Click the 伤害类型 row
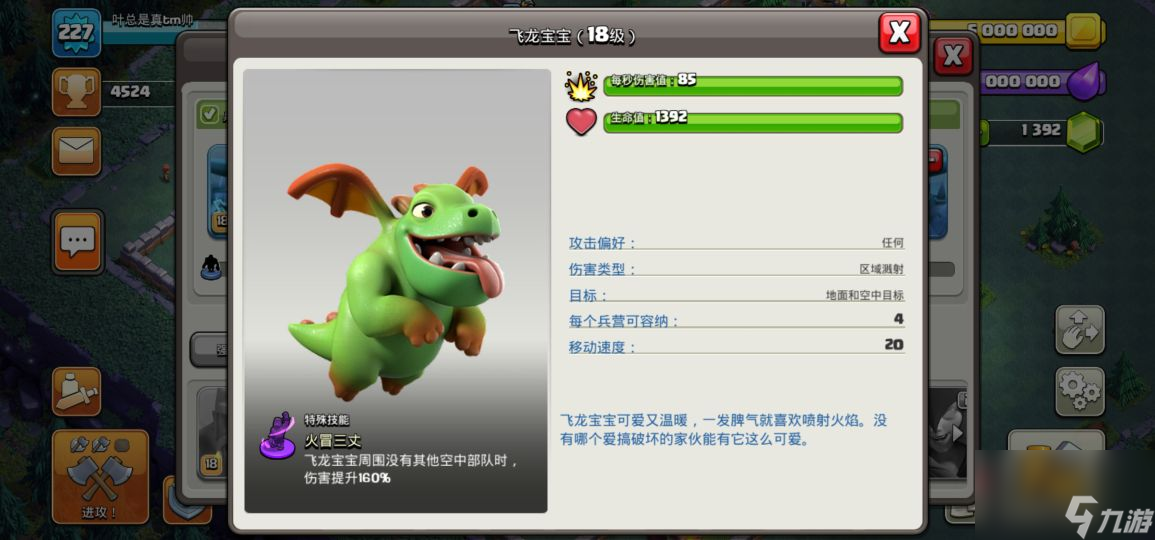 (x=736, y=270)
